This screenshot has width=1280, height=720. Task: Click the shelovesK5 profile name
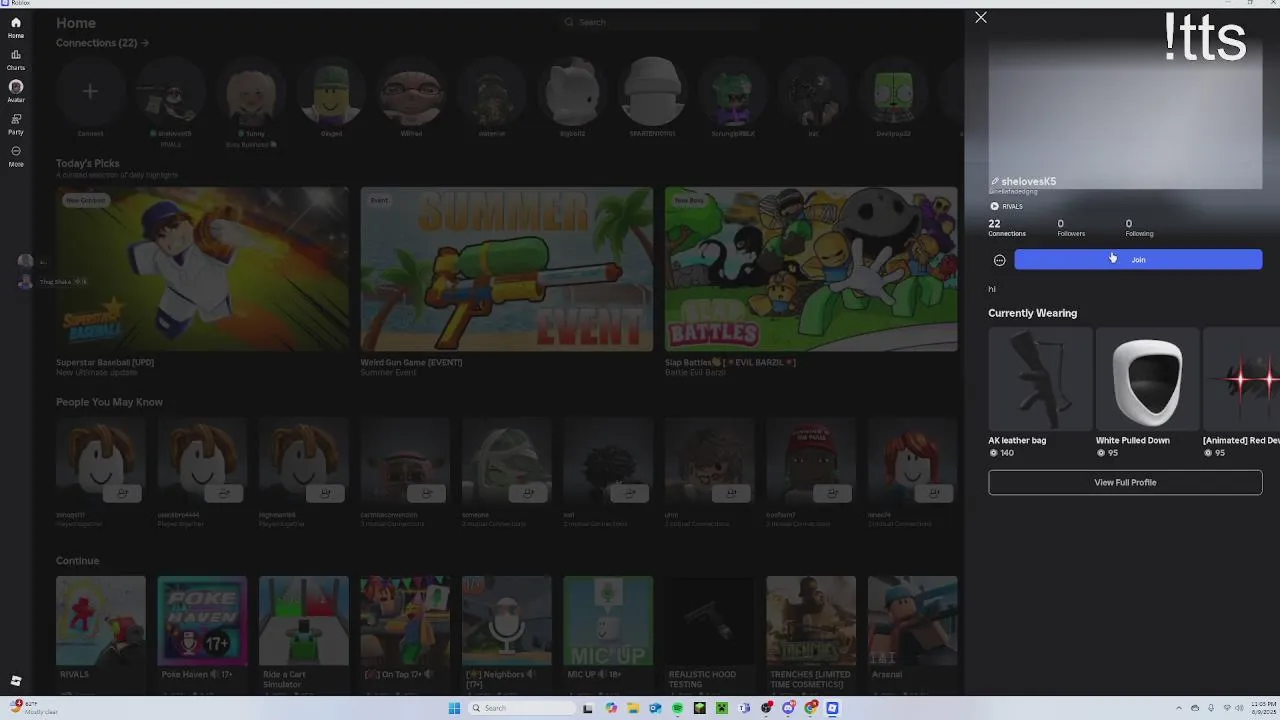point(1028,181)
